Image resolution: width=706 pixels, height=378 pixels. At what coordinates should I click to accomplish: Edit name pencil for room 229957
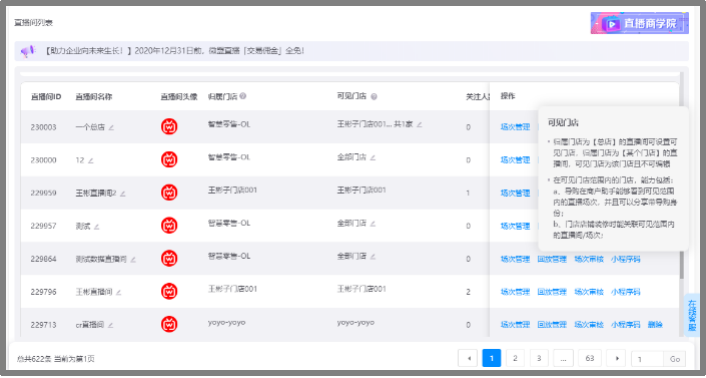pos(96,226)
